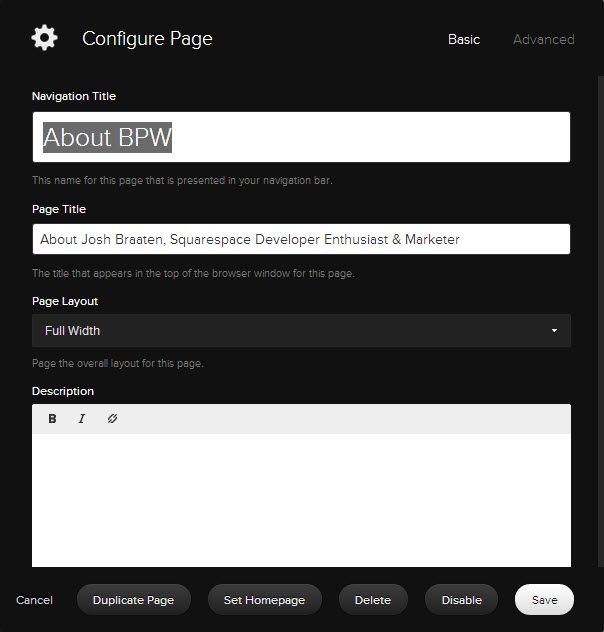Screen dimensions: 604x632
Task: Click inside the Description text area
Action: click(301, 500)
